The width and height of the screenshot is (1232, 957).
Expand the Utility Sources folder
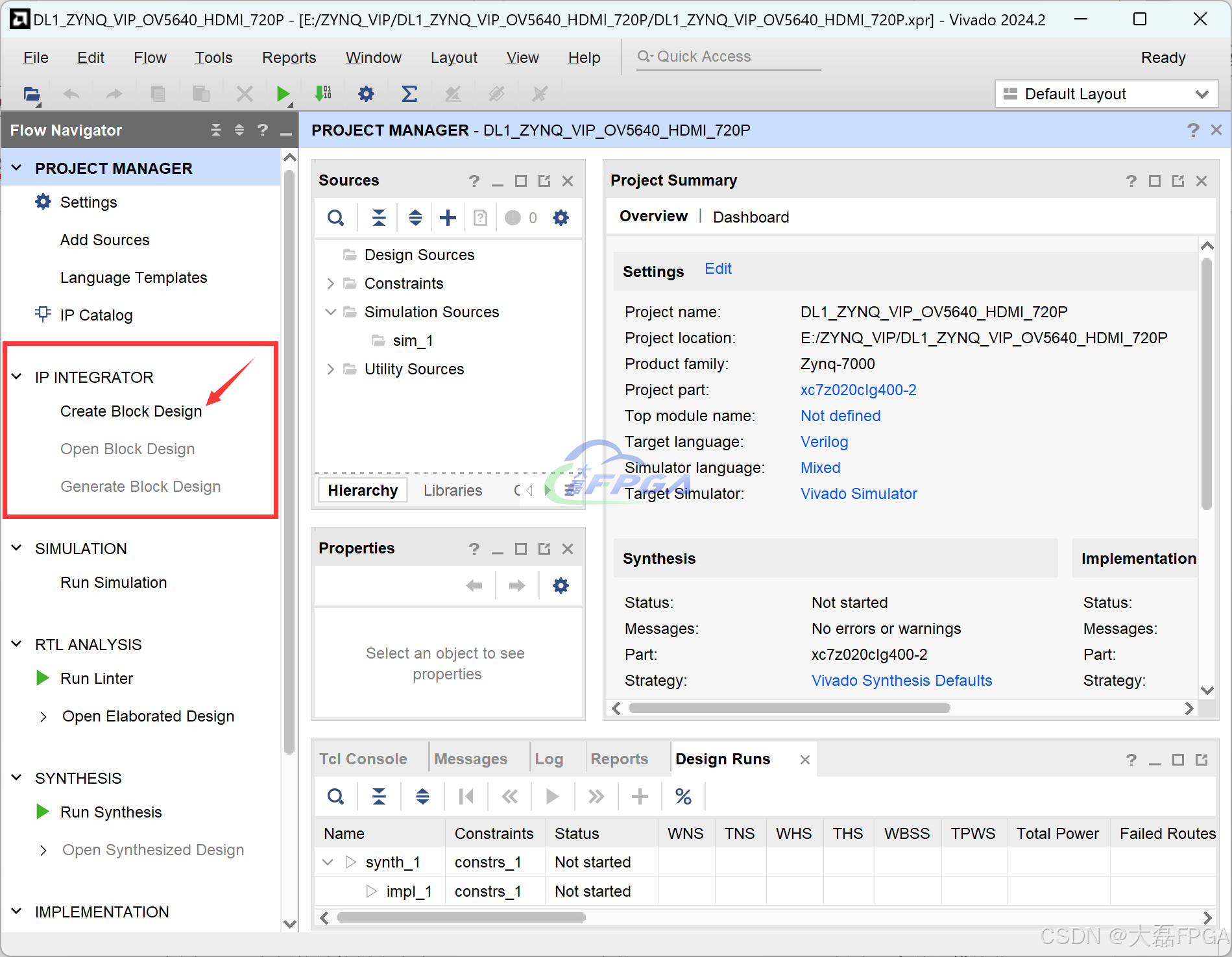pos(330,369)
